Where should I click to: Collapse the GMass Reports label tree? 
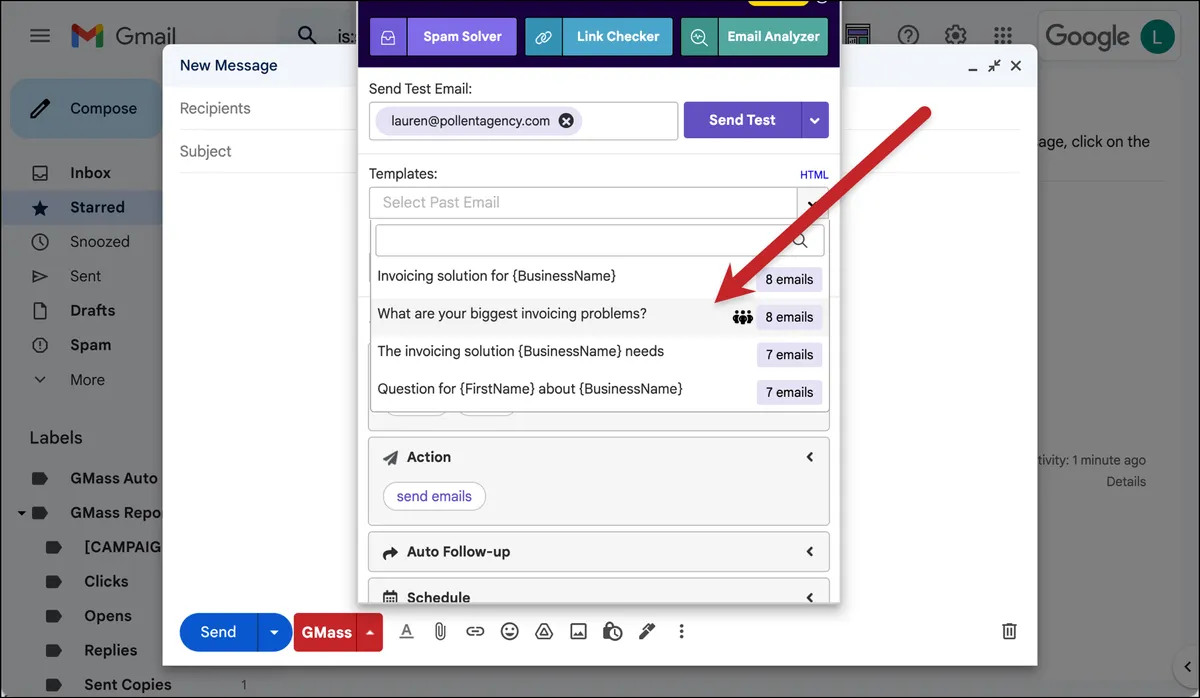20,513
